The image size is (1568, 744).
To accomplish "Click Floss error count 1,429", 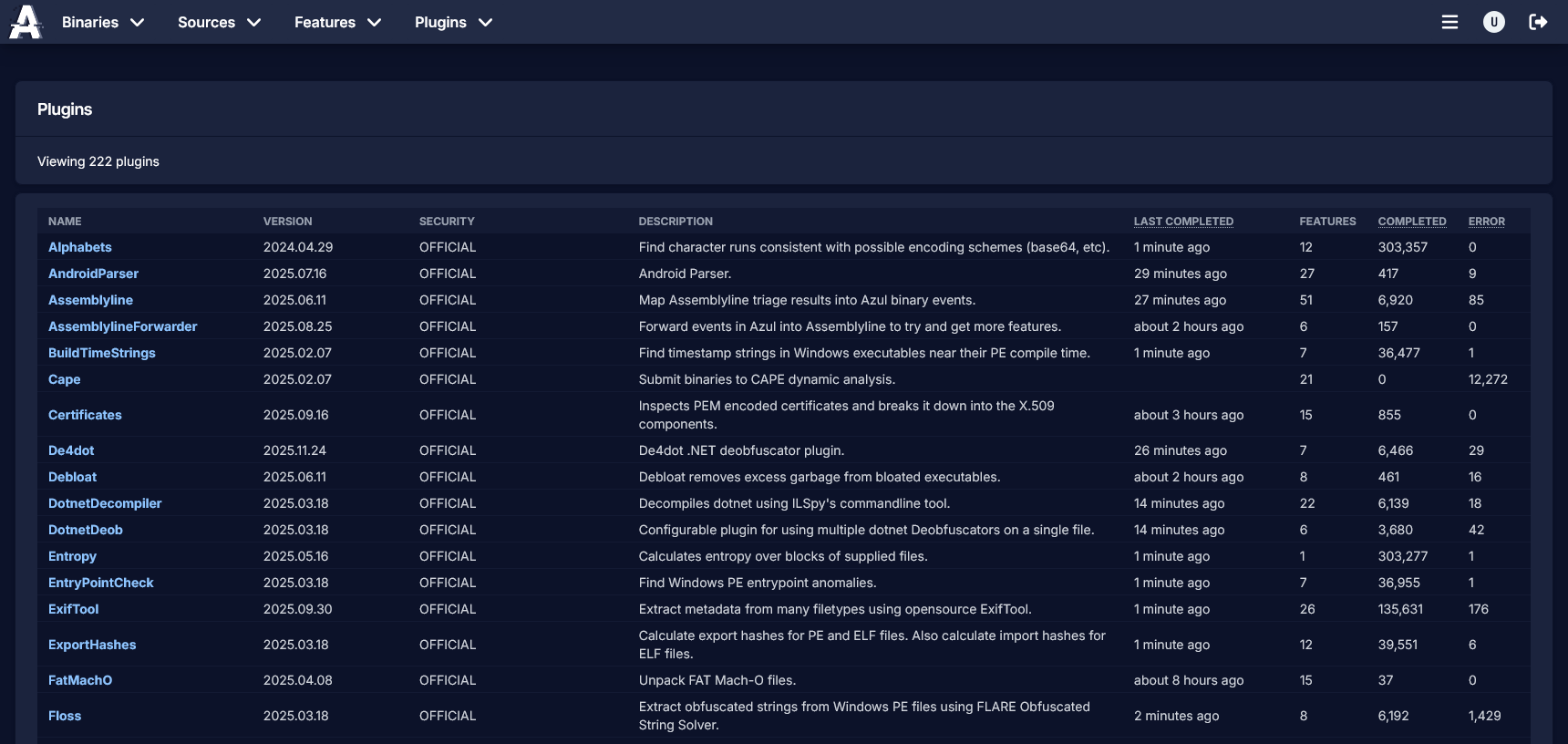I will tap(1484, 716).
